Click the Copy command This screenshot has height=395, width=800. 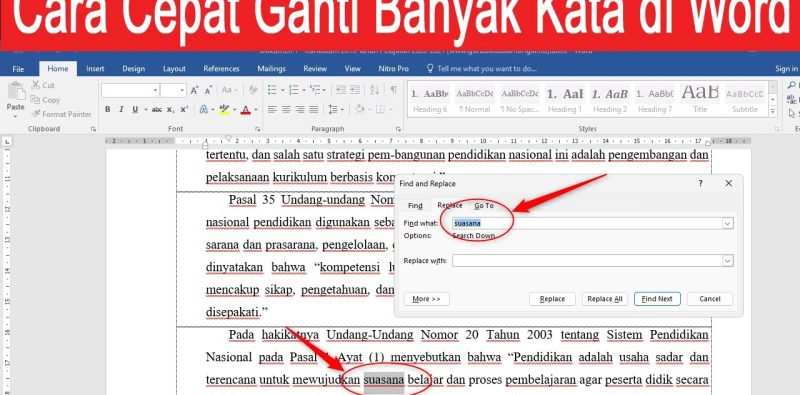click(45, 100)
